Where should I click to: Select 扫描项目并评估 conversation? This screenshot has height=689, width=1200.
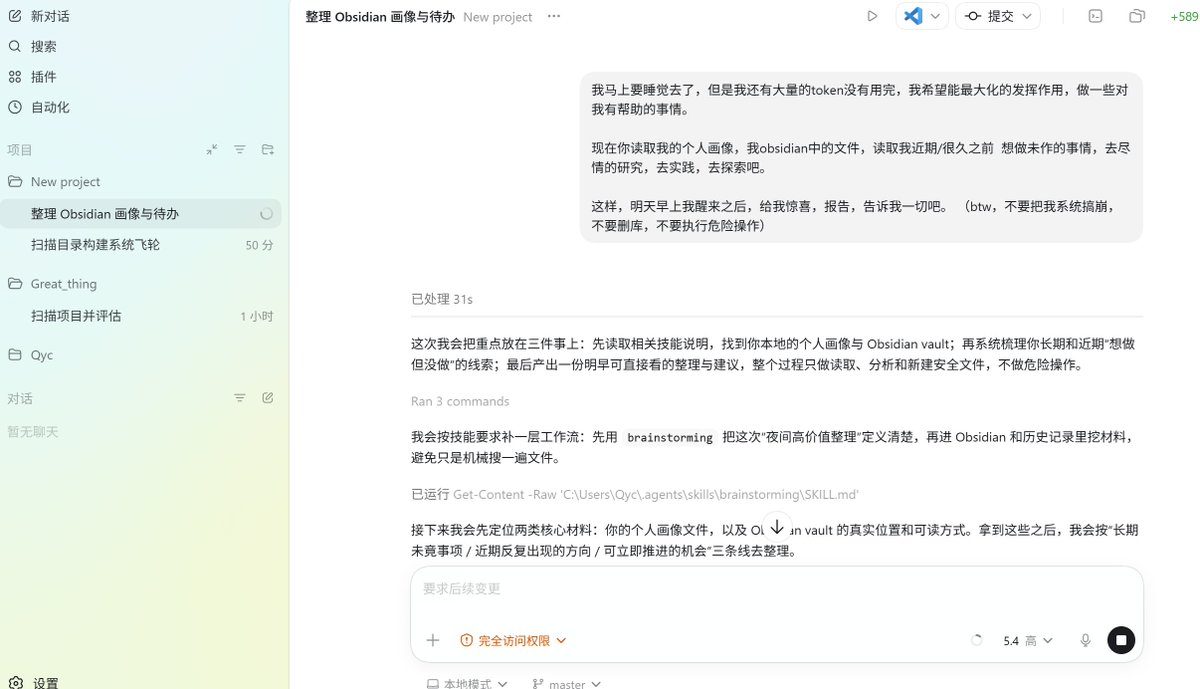(x=140, y=316)
